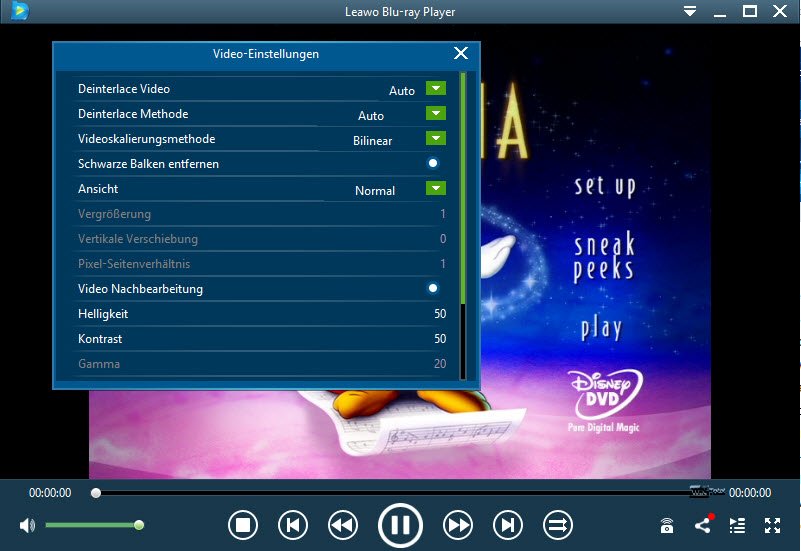Click the Vergrößerung setting row

point(262,213)
